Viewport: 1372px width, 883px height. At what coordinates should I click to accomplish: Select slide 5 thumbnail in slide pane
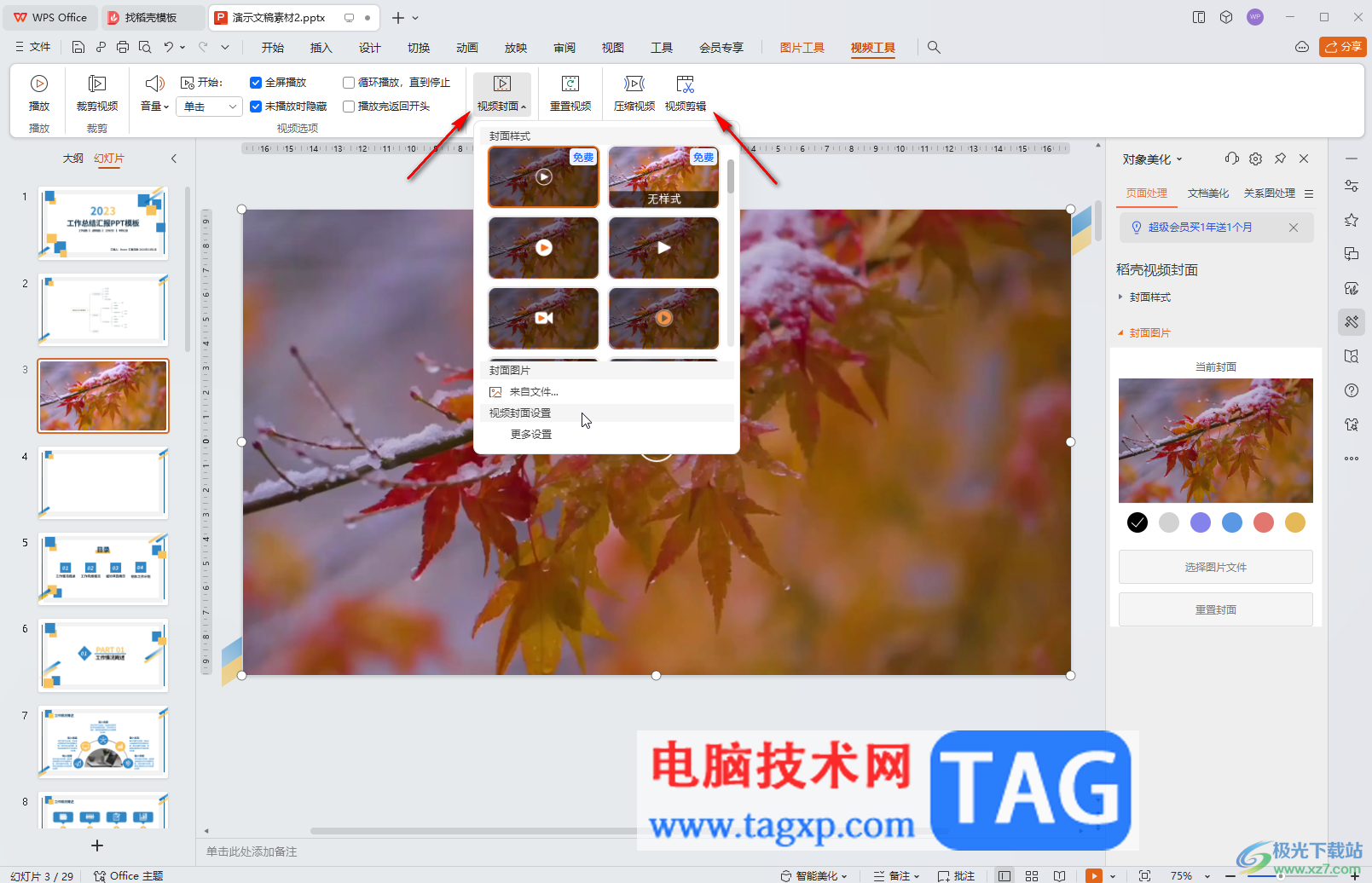pos(103,569)
